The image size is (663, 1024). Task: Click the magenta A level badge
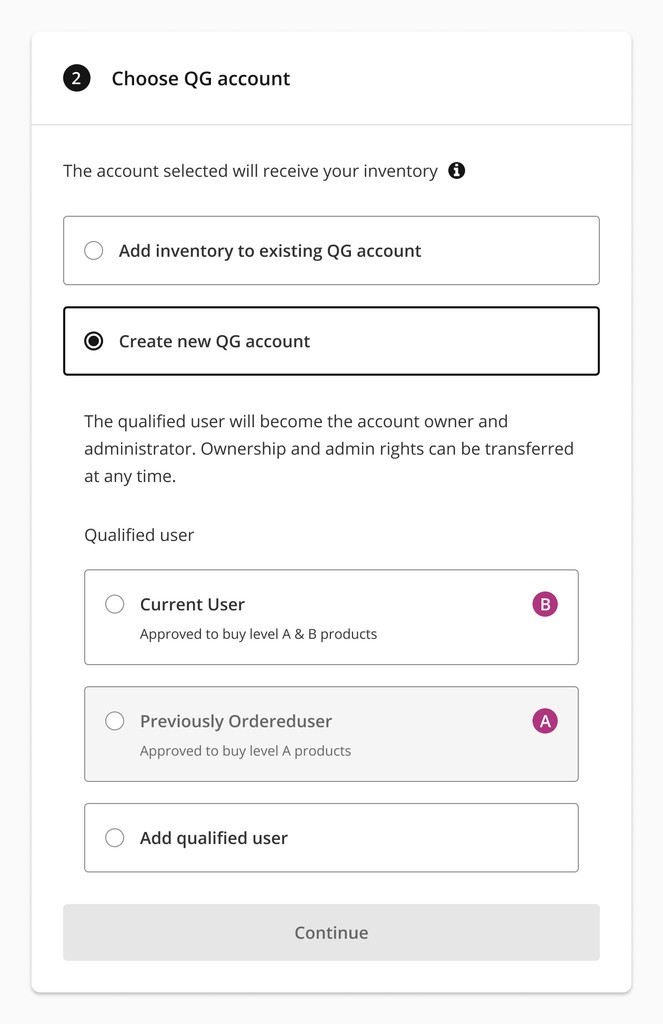pyautogui.click(x=545, y=721)
